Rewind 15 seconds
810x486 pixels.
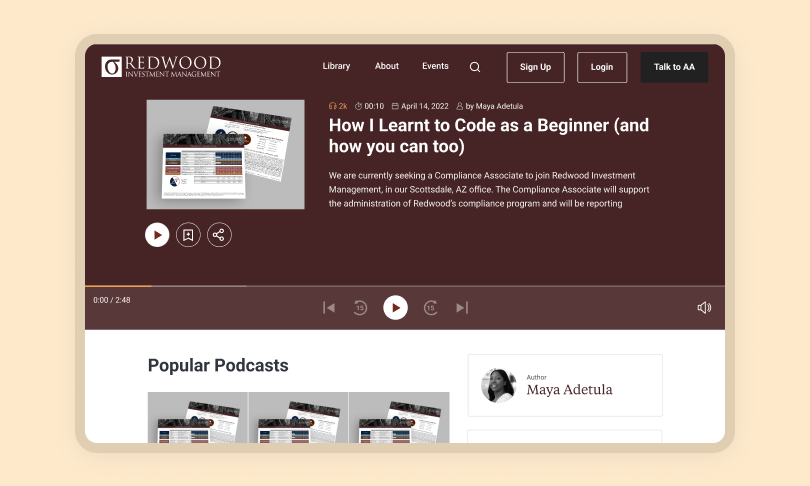pos(360,308)
